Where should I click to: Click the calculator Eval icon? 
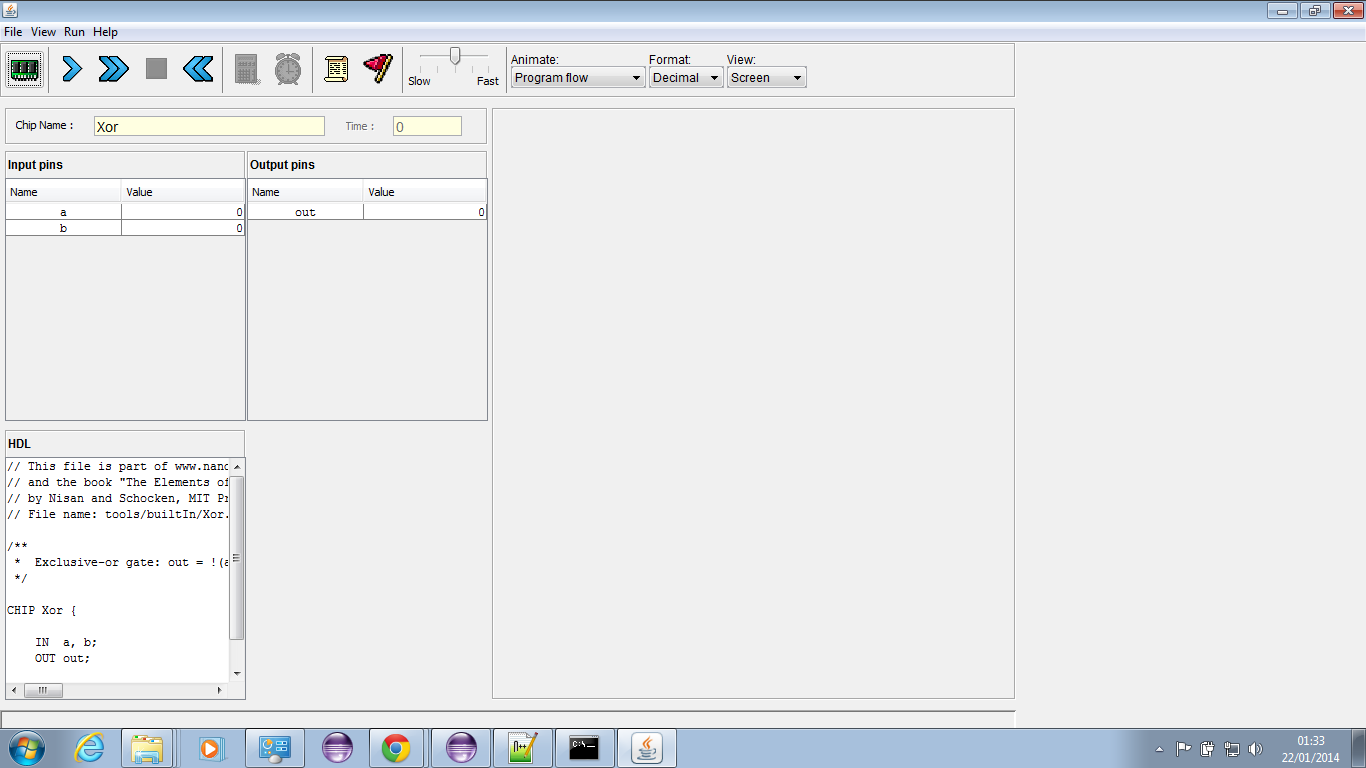(x=247, y=69)
